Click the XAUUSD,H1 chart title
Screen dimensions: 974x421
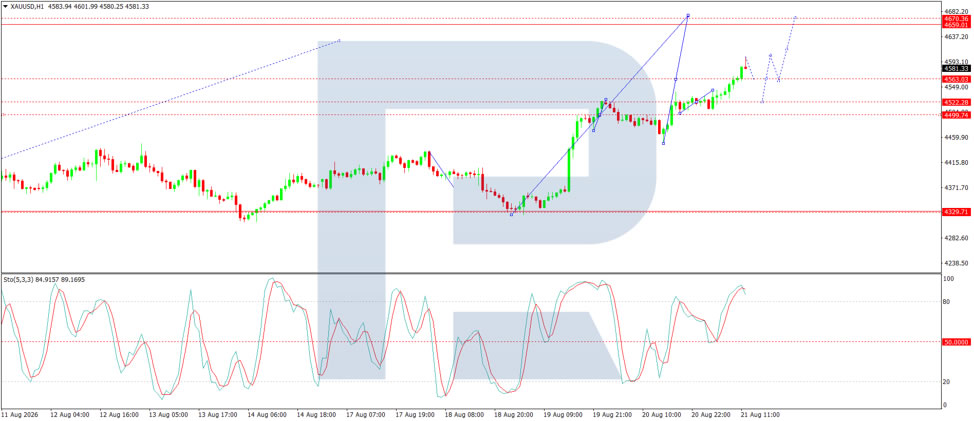point(26,5)
